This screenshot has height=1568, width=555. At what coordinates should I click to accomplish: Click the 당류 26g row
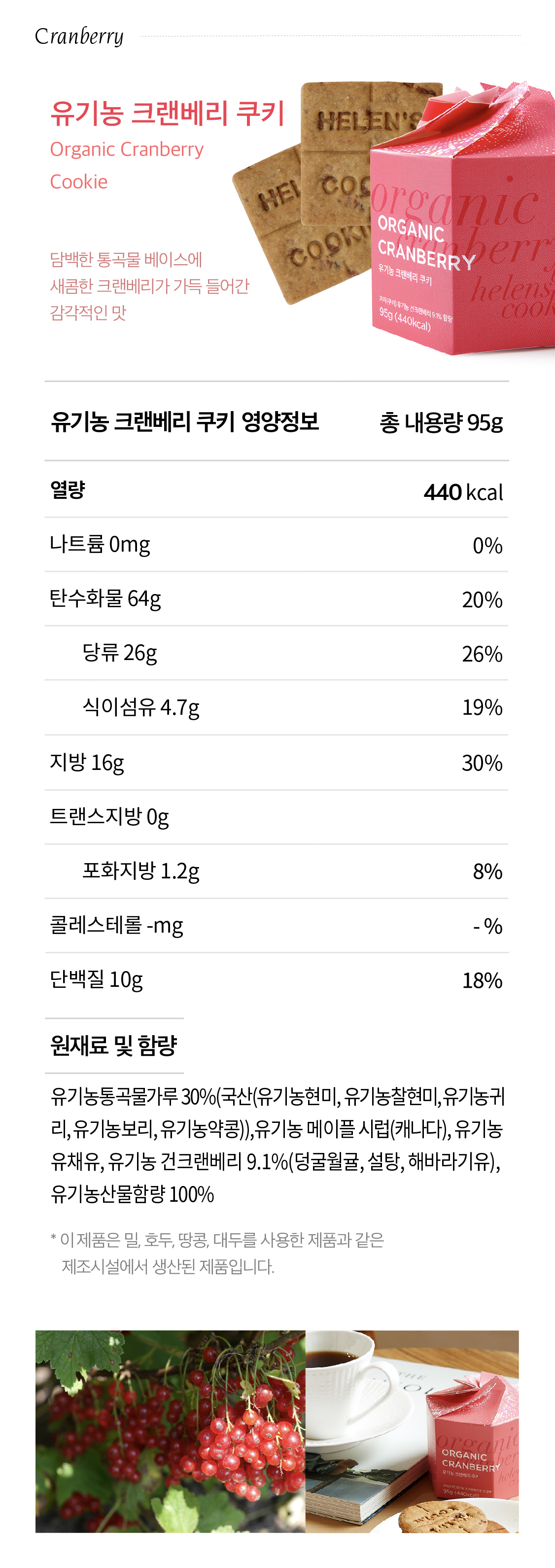(x=277, y=653)
